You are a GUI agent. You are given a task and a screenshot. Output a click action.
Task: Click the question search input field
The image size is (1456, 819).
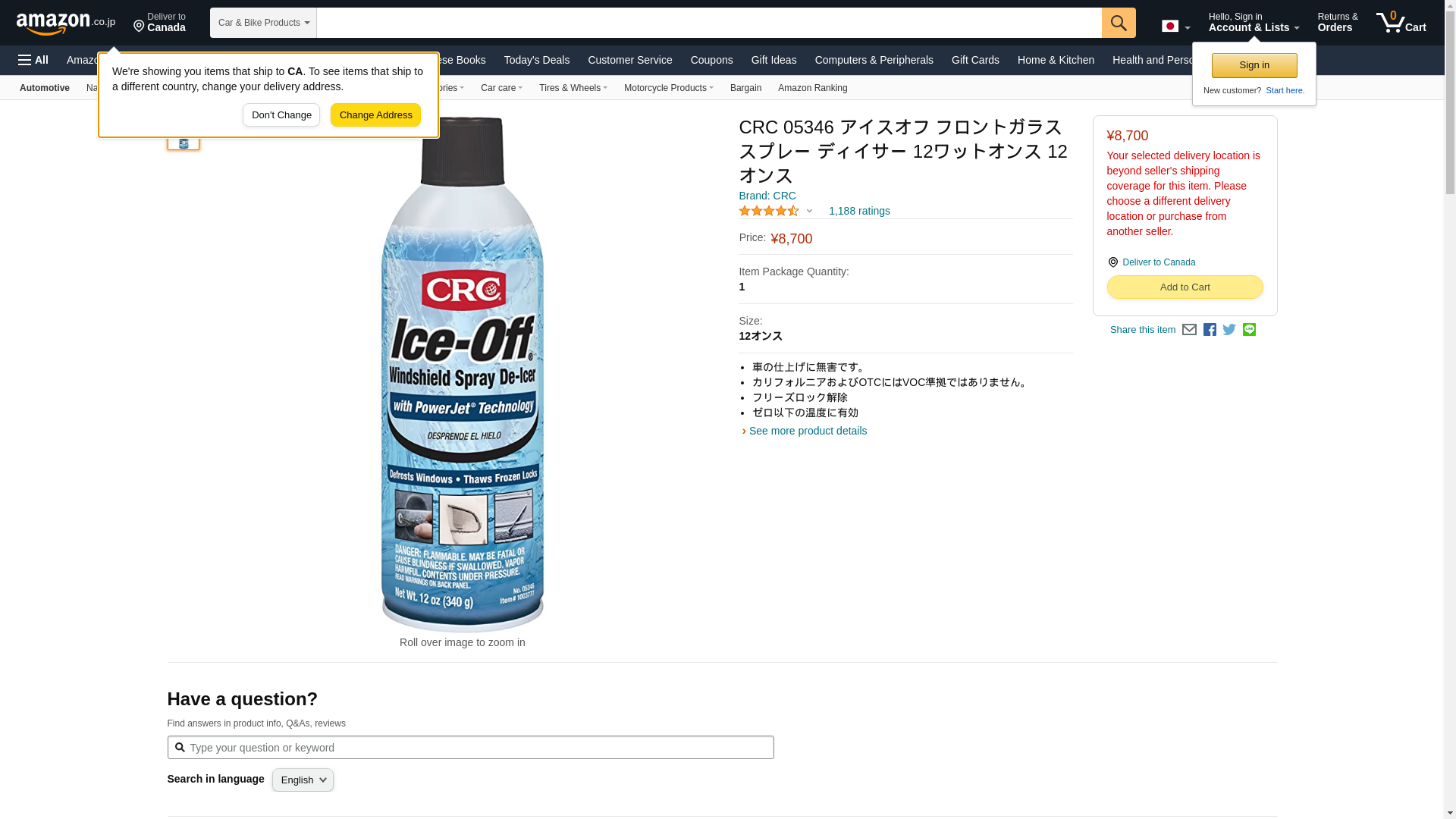click(470, 748)
